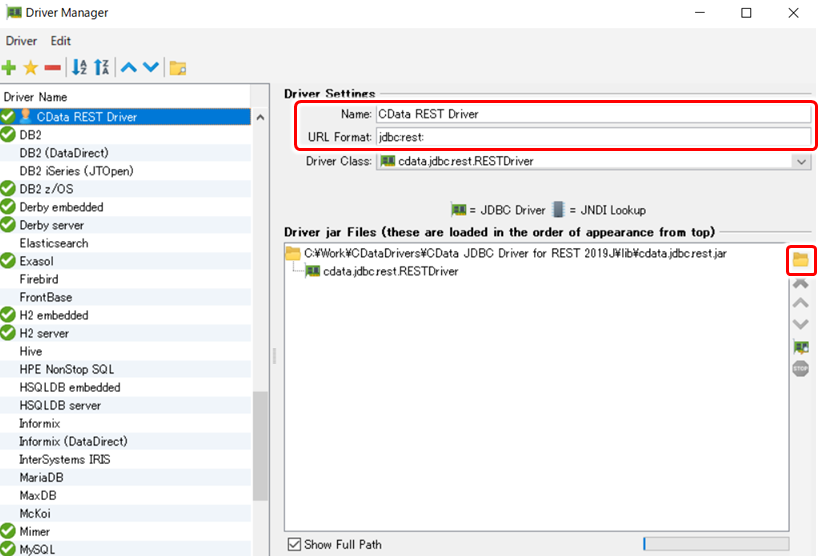The height and width of the screenshot is (556, 825).
Task: Move jar file down with gray arrow
Action: [801, 324]
